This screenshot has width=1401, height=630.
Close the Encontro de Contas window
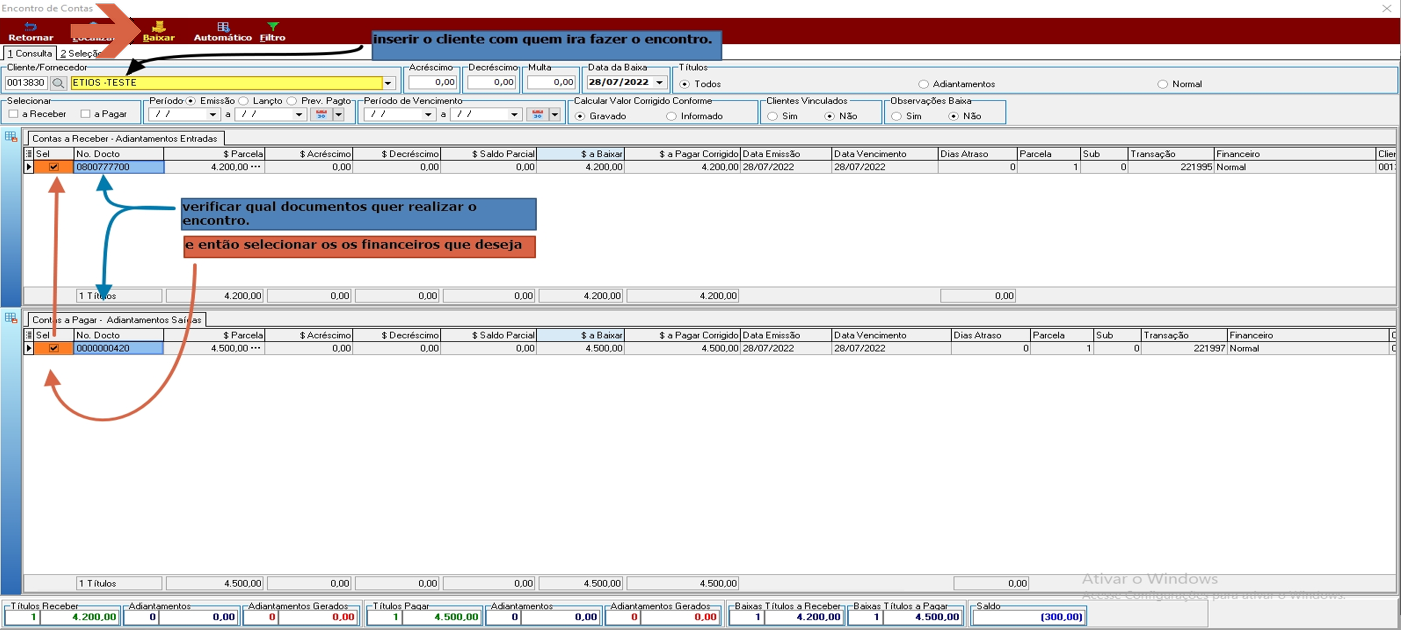(1386, 8)
